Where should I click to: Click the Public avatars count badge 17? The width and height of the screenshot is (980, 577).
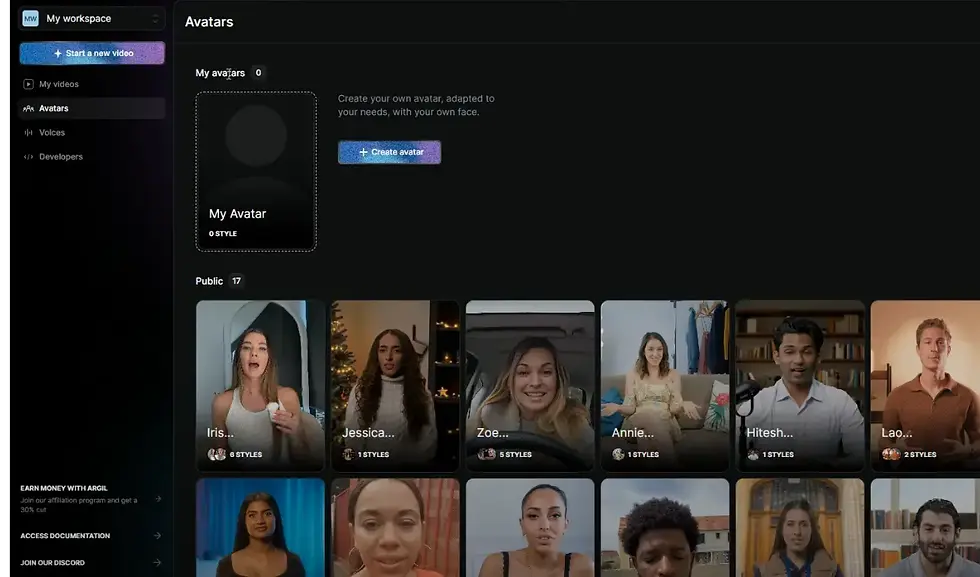point(236,281)
